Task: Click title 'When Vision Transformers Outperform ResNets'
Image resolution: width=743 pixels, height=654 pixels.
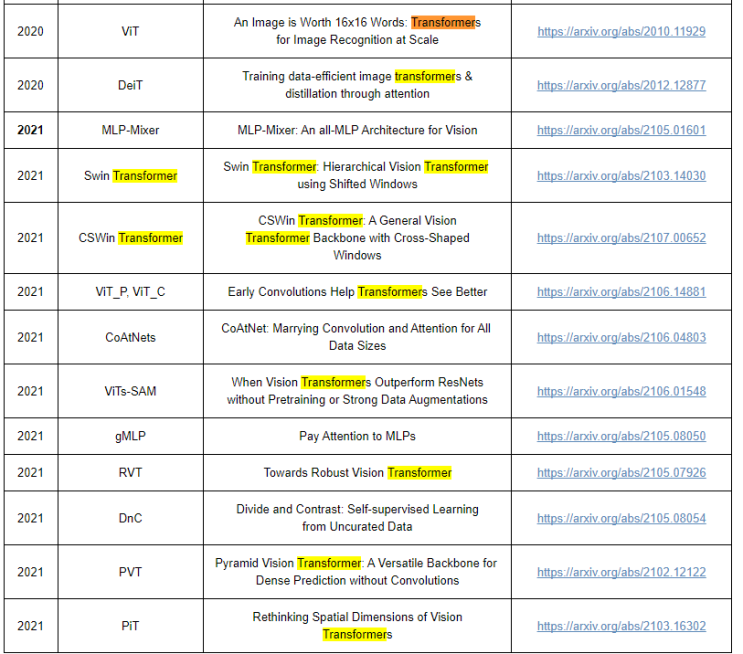Action: point(357,382)
